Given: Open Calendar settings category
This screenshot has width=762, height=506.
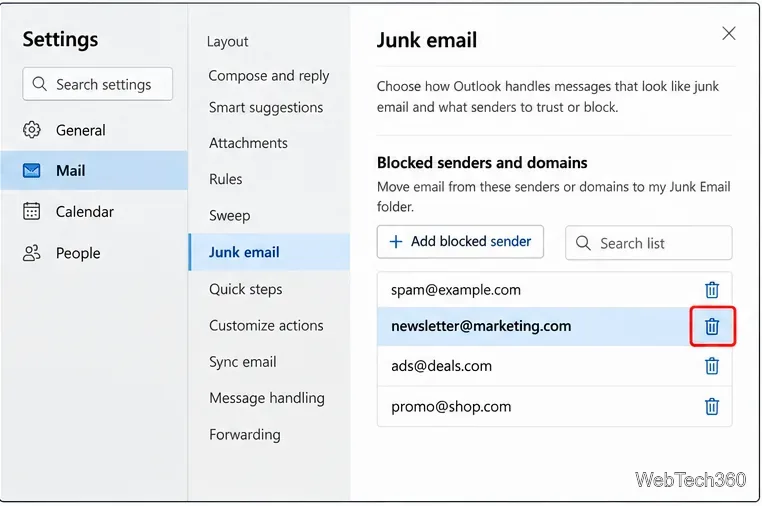Looking at the screenshot, I should 94,211.
